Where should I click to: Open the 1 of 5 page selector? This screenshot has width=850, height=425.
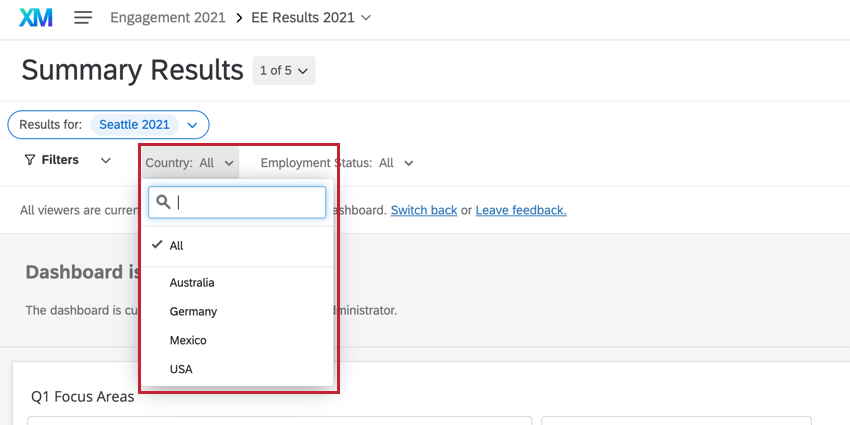pyautogui.click(x=284, y=70)
